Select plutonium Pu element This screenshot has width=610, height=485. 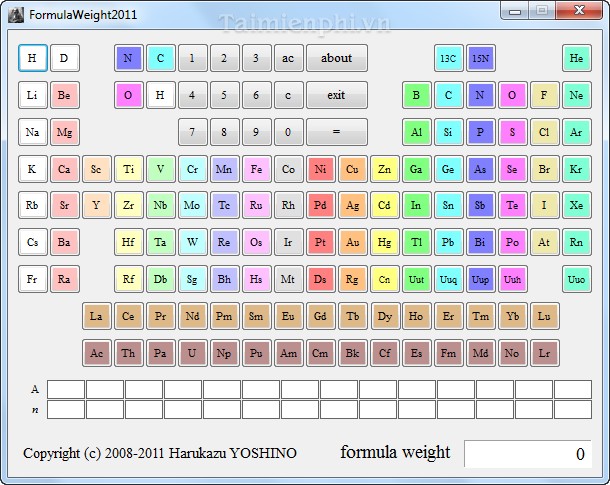click(x=256, y=353)
